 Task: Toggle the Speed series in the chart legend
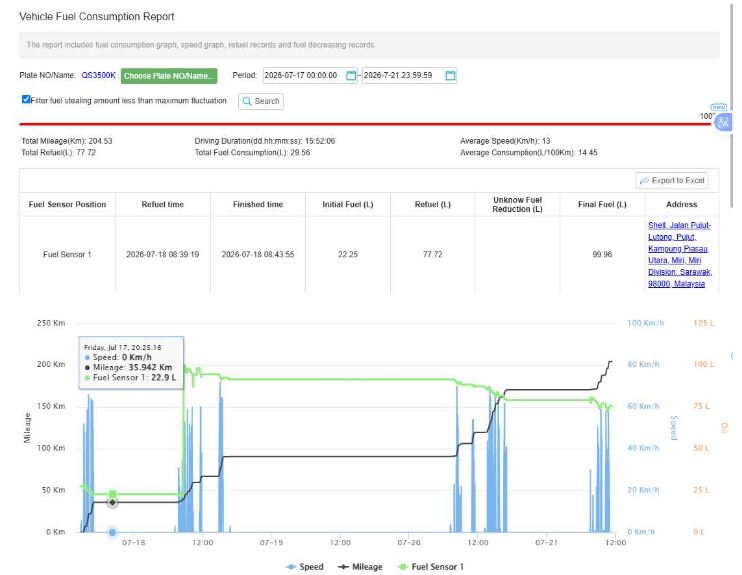305,567
